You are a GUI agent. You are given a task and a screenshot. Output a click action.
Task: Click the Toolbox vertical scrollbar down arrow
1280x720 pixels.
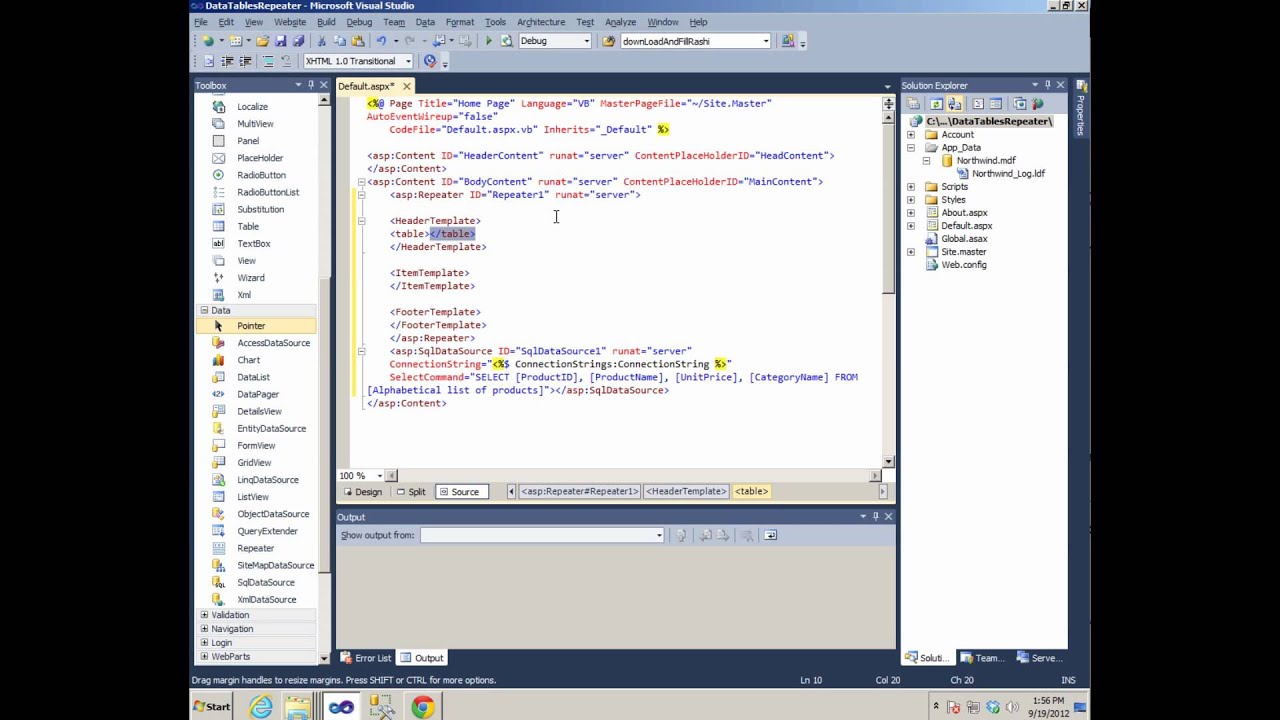(x=324, y=658)
